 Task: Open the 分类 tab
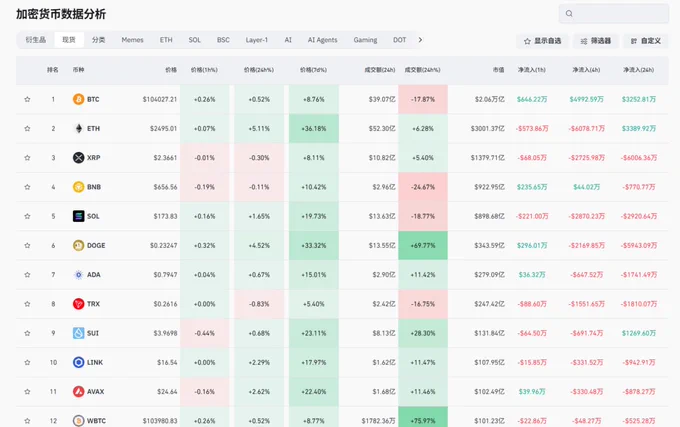coord(98,40)
